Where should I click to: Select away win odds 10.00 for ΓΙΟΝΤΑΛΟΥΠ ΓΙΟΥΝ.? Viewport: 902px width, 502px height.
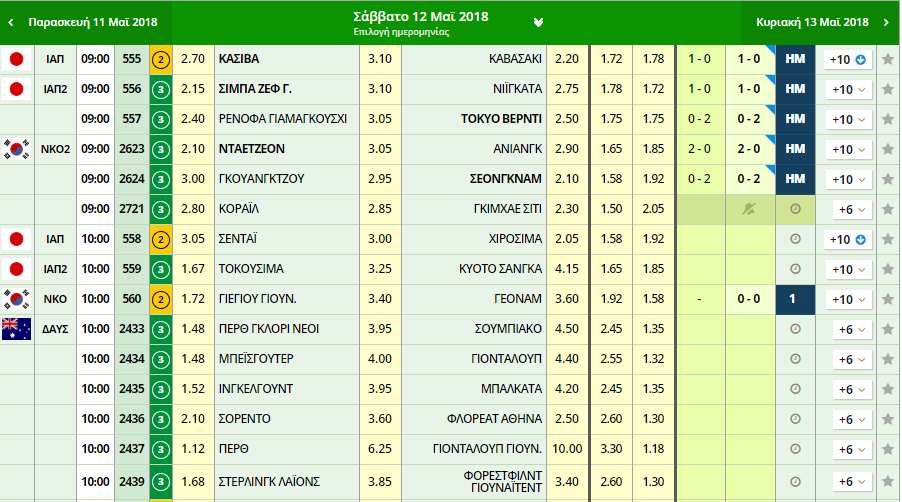[x=567, y=449]
